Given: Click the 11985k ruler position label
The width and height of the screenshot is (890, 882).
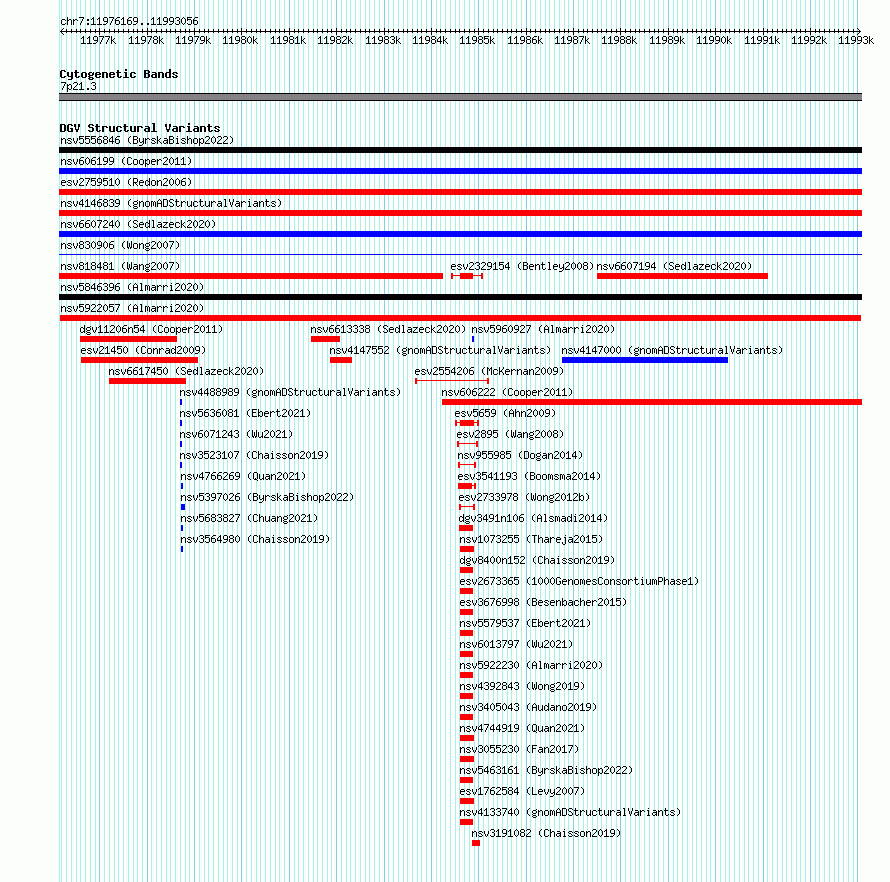Looking at the screenshot, I should [477, 40].
